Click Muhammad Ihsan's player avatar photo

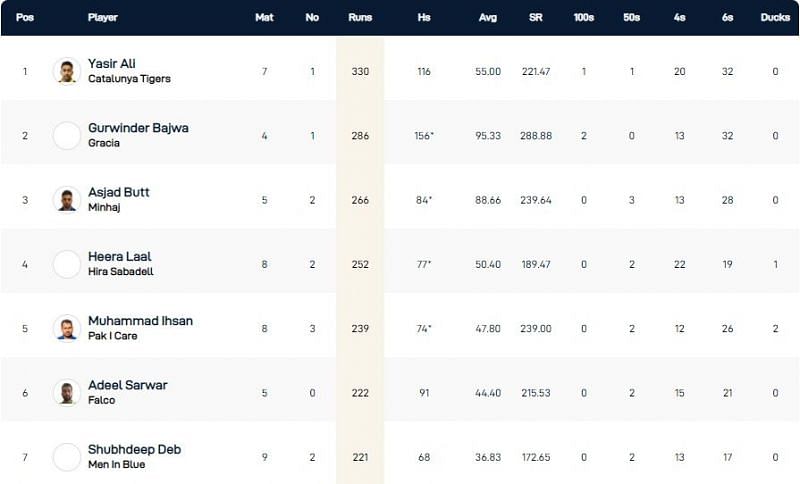[66, 328]
